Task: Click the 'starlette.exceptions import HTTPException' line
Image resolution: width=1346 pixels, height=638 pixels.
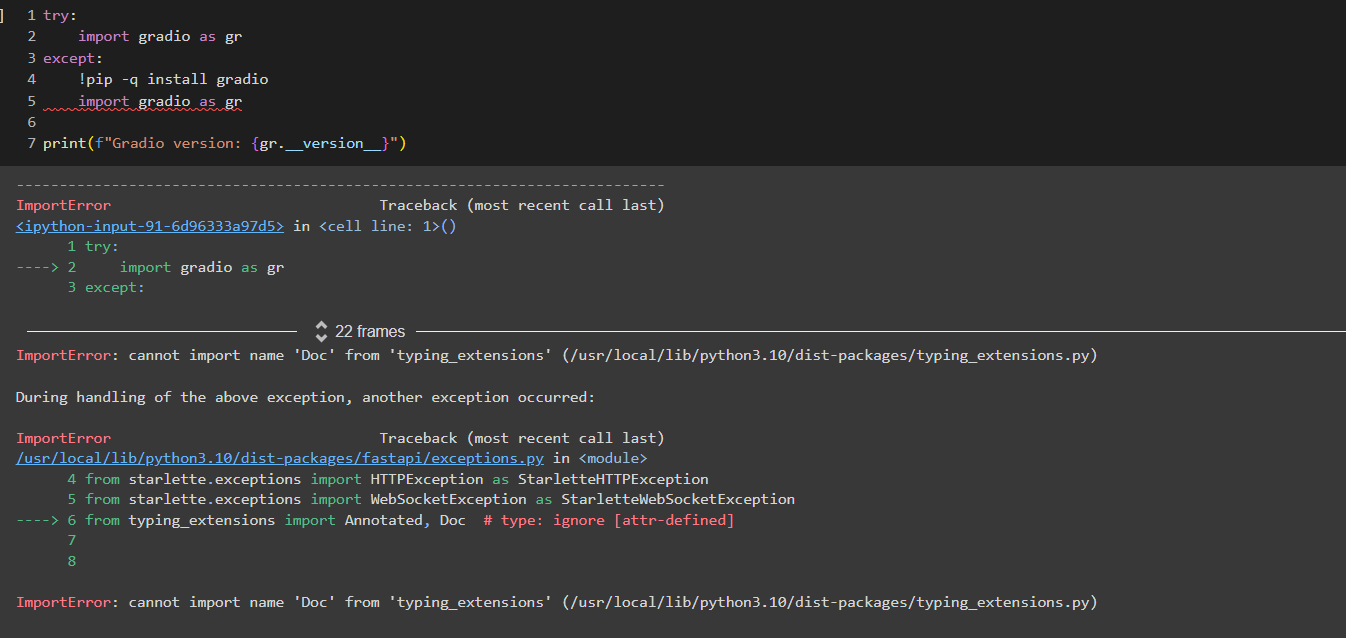Action: pos(397,479)
